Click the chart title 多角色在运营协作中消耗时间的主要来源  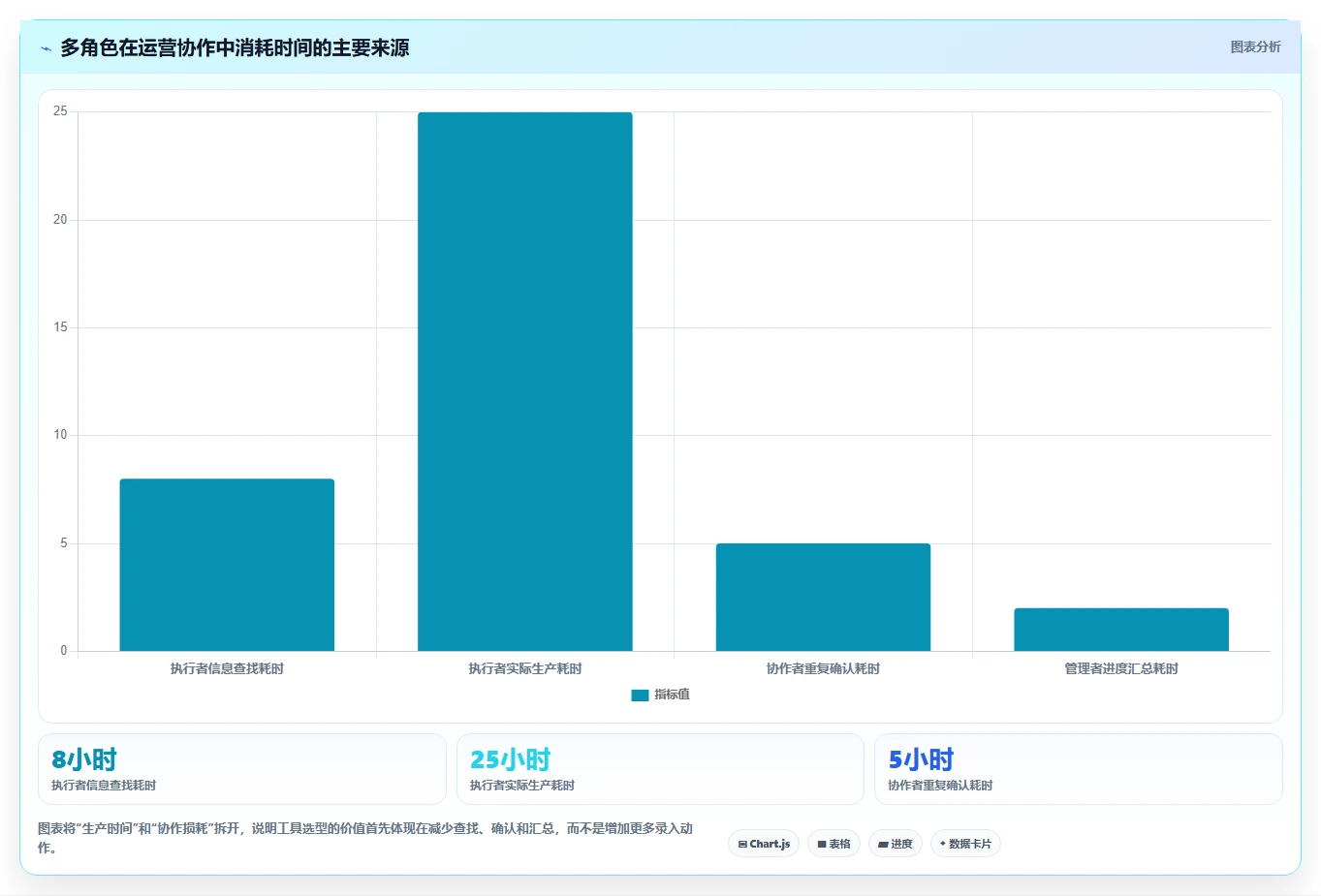click(x=235, y=47)
